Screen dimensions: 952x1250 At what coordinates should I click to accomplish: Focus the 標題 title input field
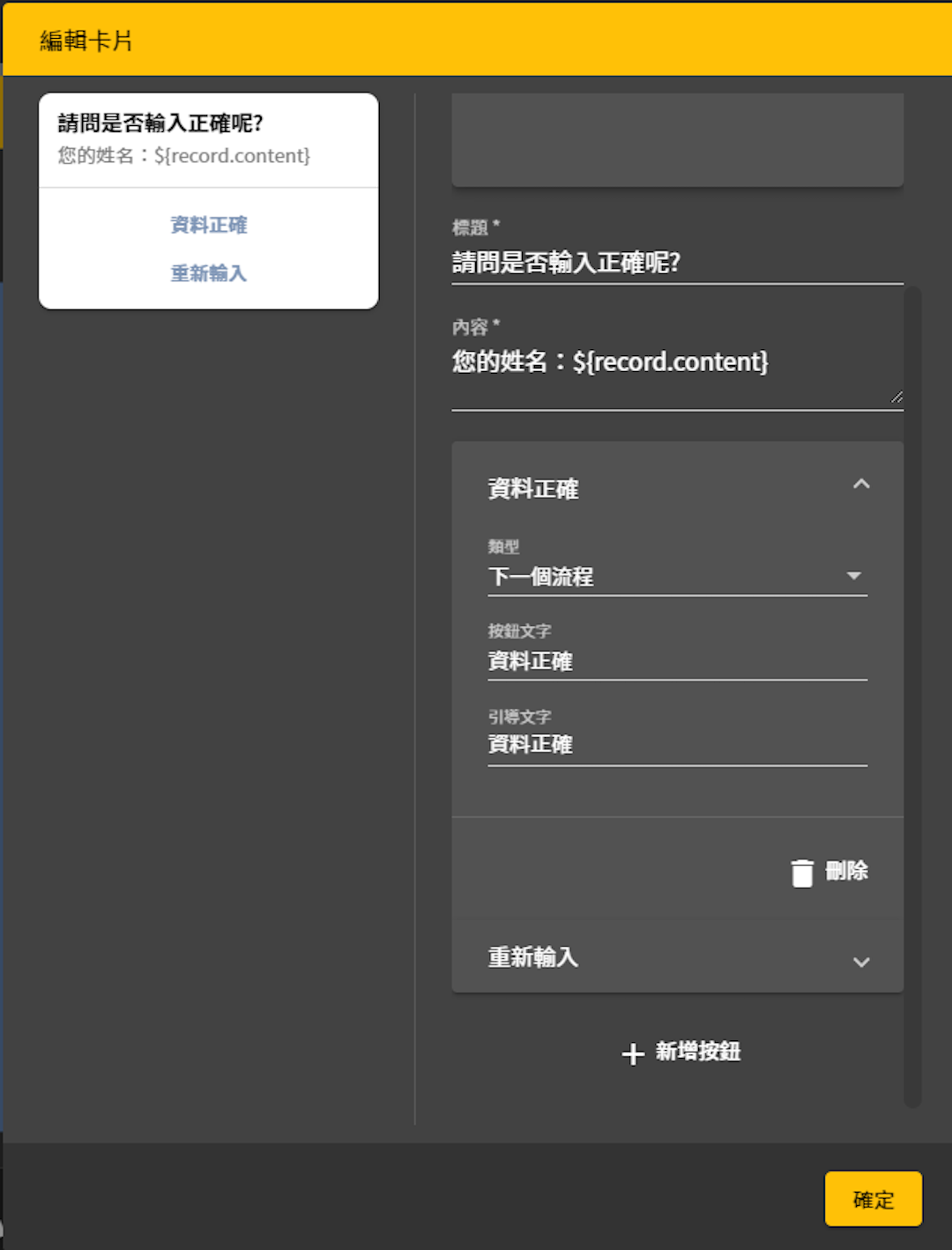(x=677, y=263)
